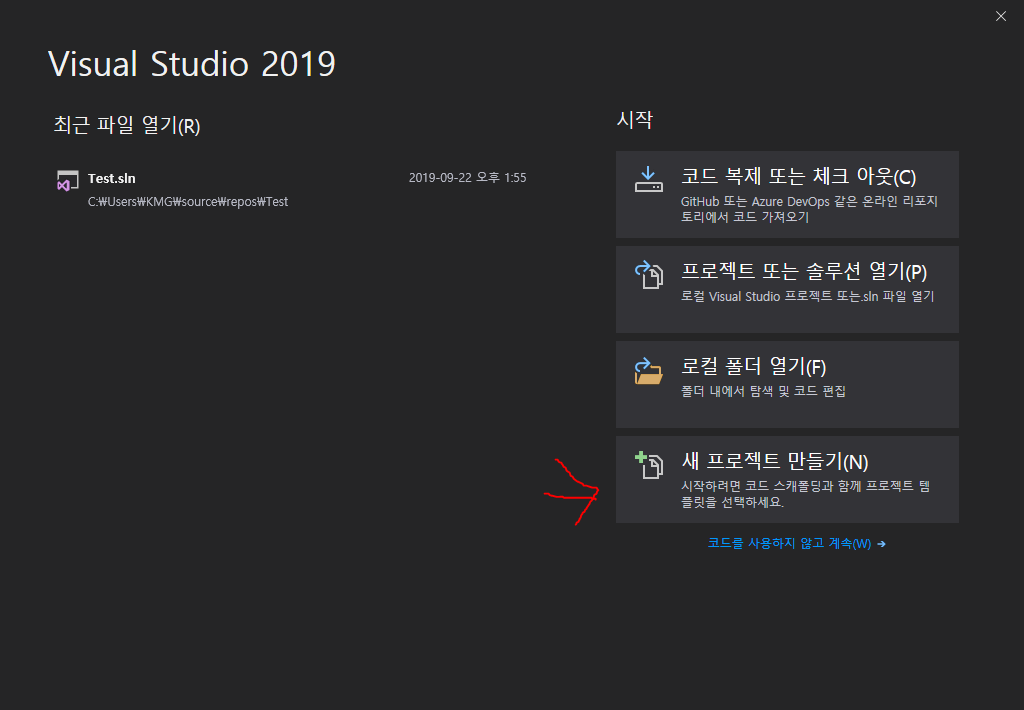
Task: Click the open project or solution icon
Action: coord(648,274)
